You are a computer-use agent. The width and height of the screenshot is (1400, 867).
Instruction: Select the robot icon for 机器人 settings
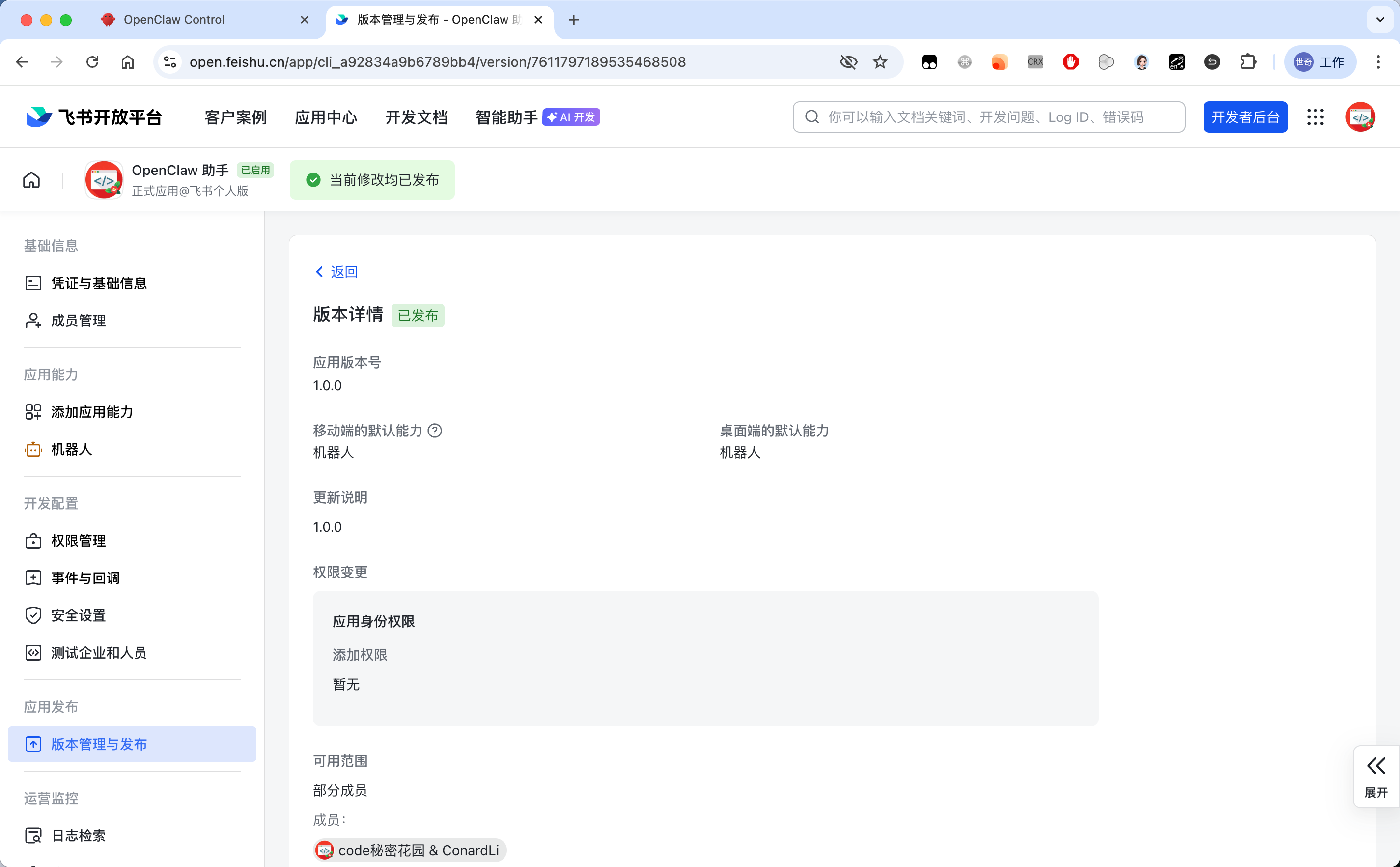32,449
